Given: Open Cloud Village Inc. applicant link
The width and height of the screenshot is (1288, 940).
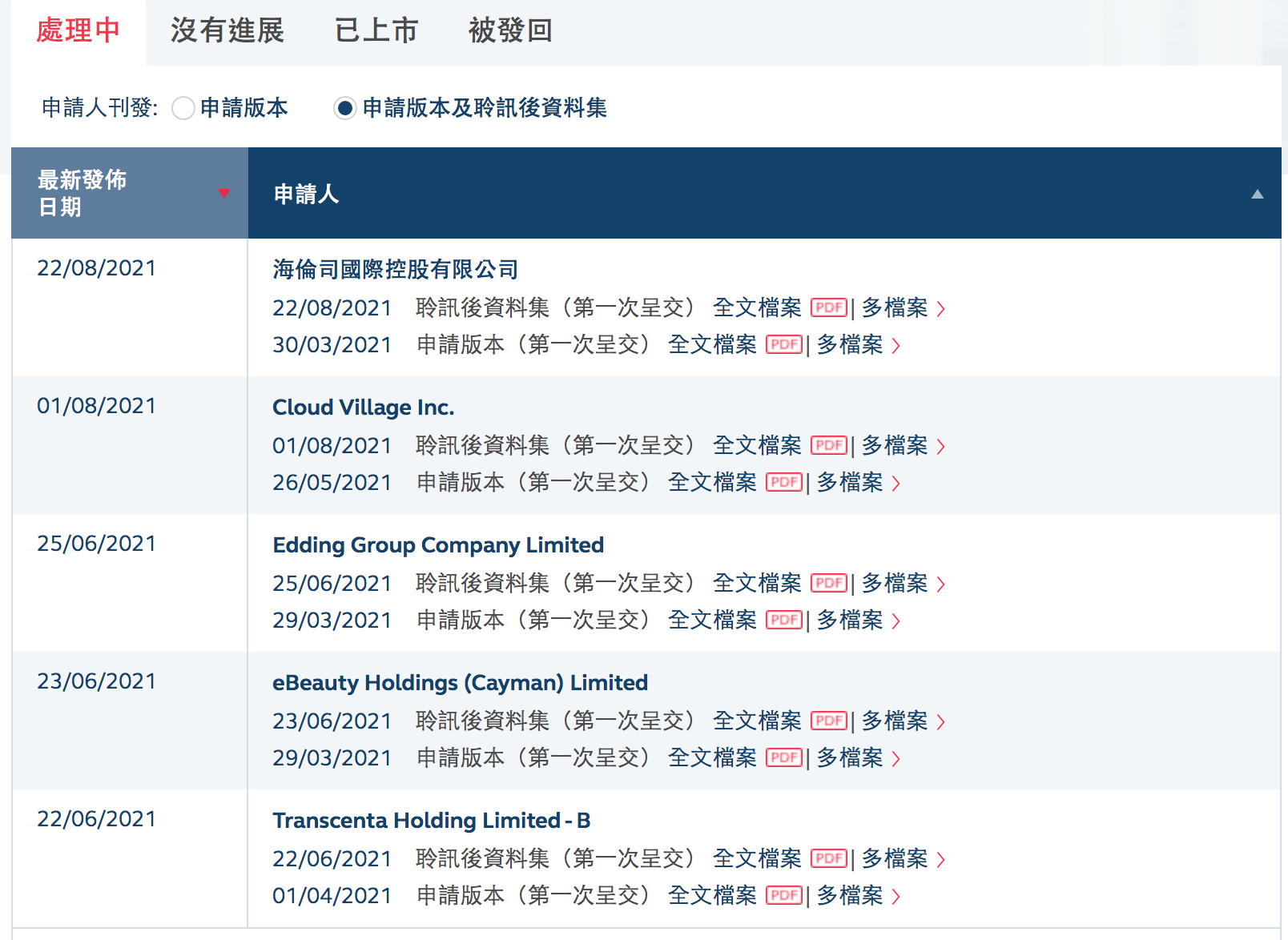Looking at the screenshot, I should tap(364, 408).
